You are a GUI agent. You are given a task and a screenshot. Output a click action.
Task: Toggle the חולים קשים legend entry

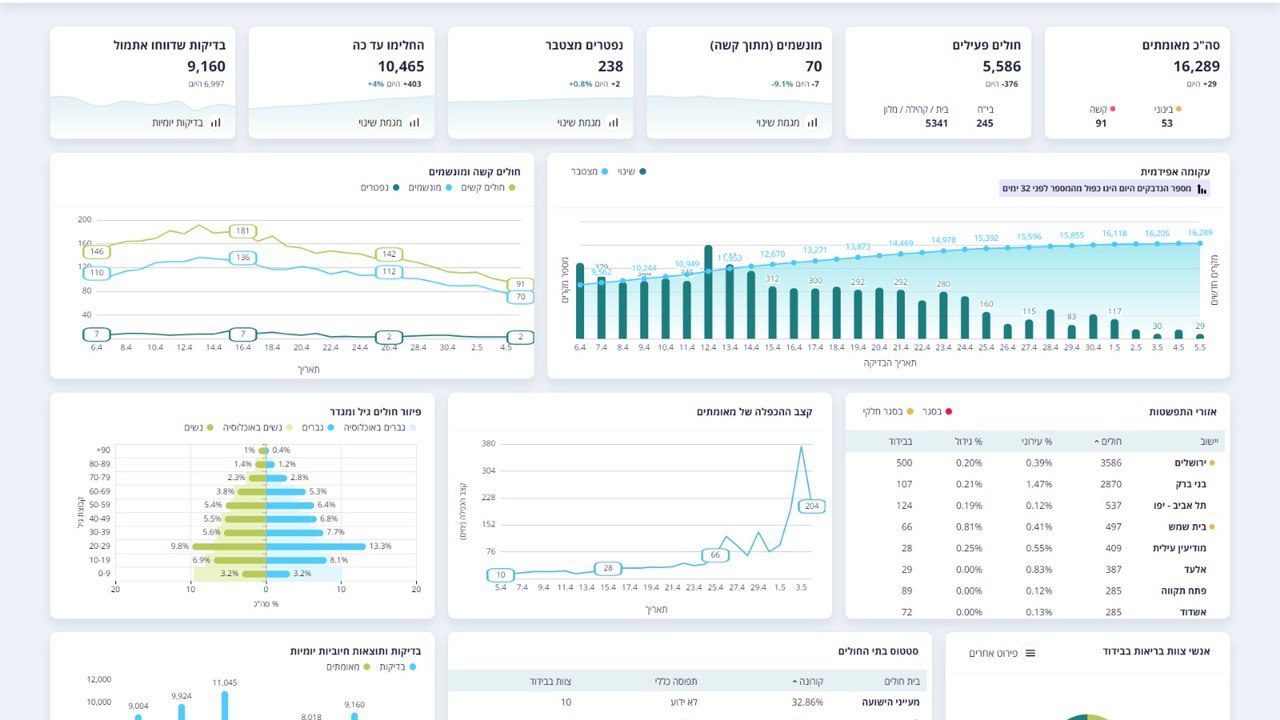(488, 187)
